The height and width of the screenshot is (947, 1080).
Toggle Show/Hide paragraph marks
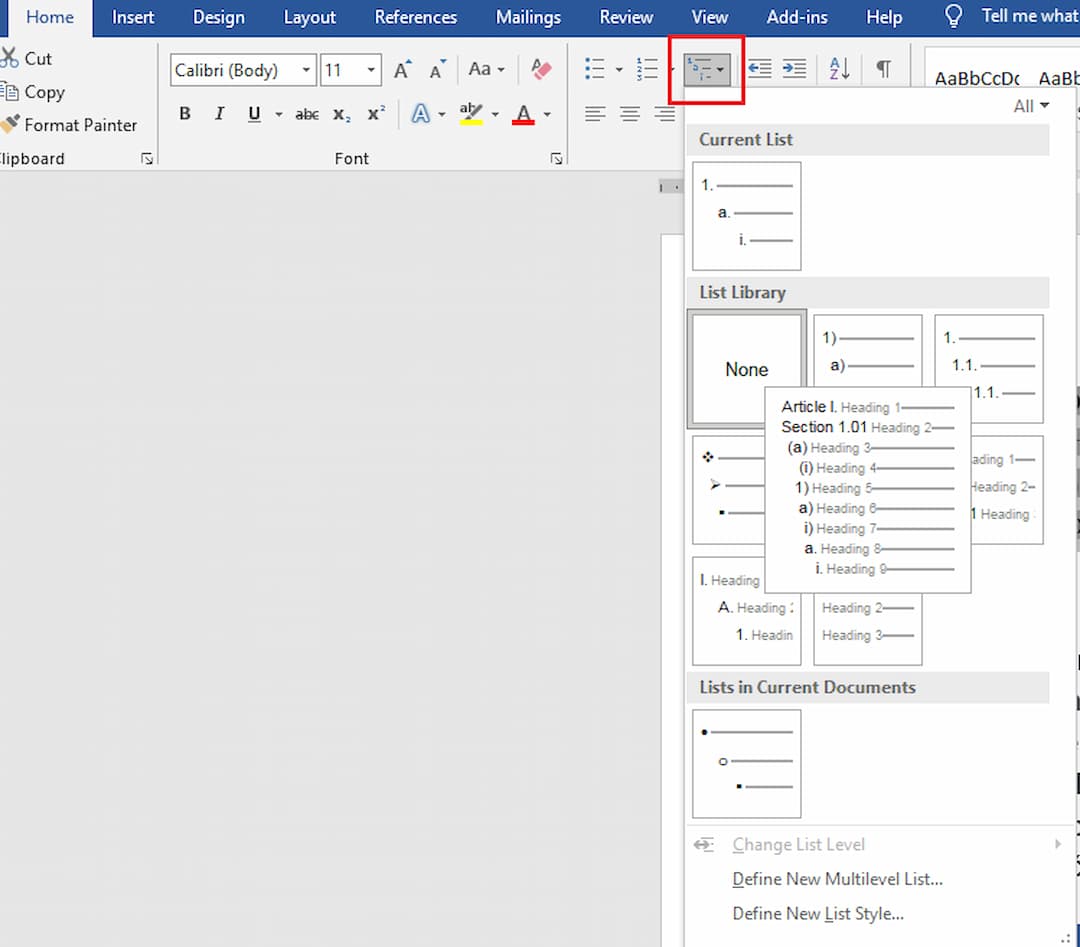pyautogui.click(x=884, y=69)
